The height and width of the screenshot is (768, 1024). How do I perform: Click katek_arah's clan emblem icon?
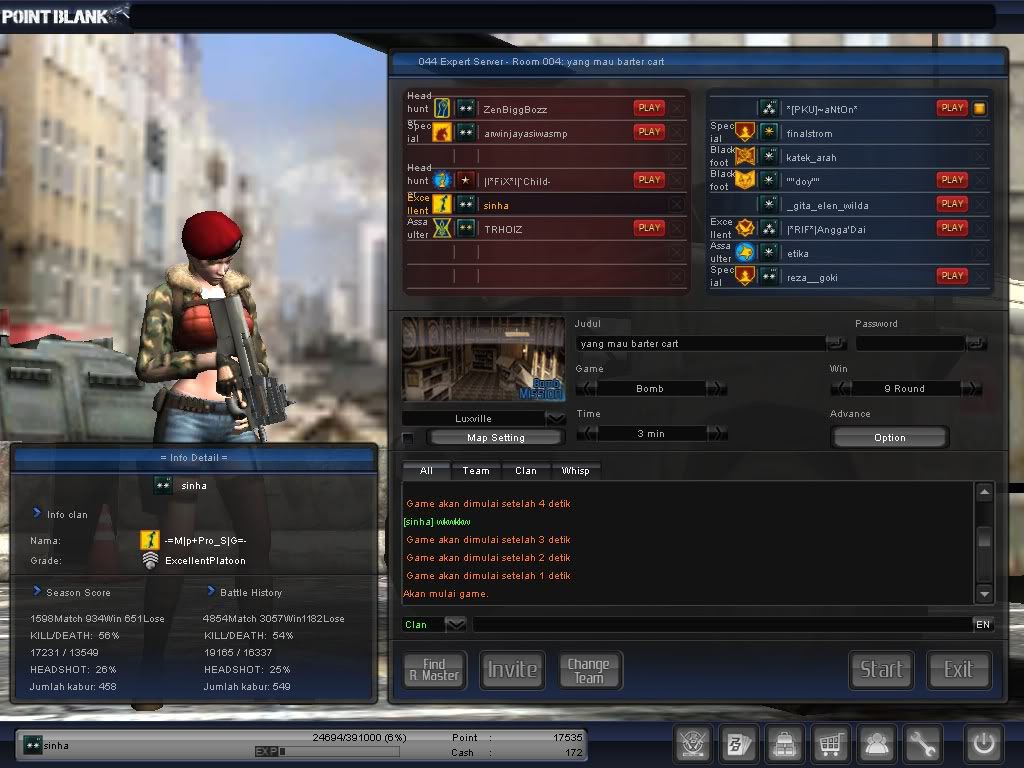pos(745,157)
